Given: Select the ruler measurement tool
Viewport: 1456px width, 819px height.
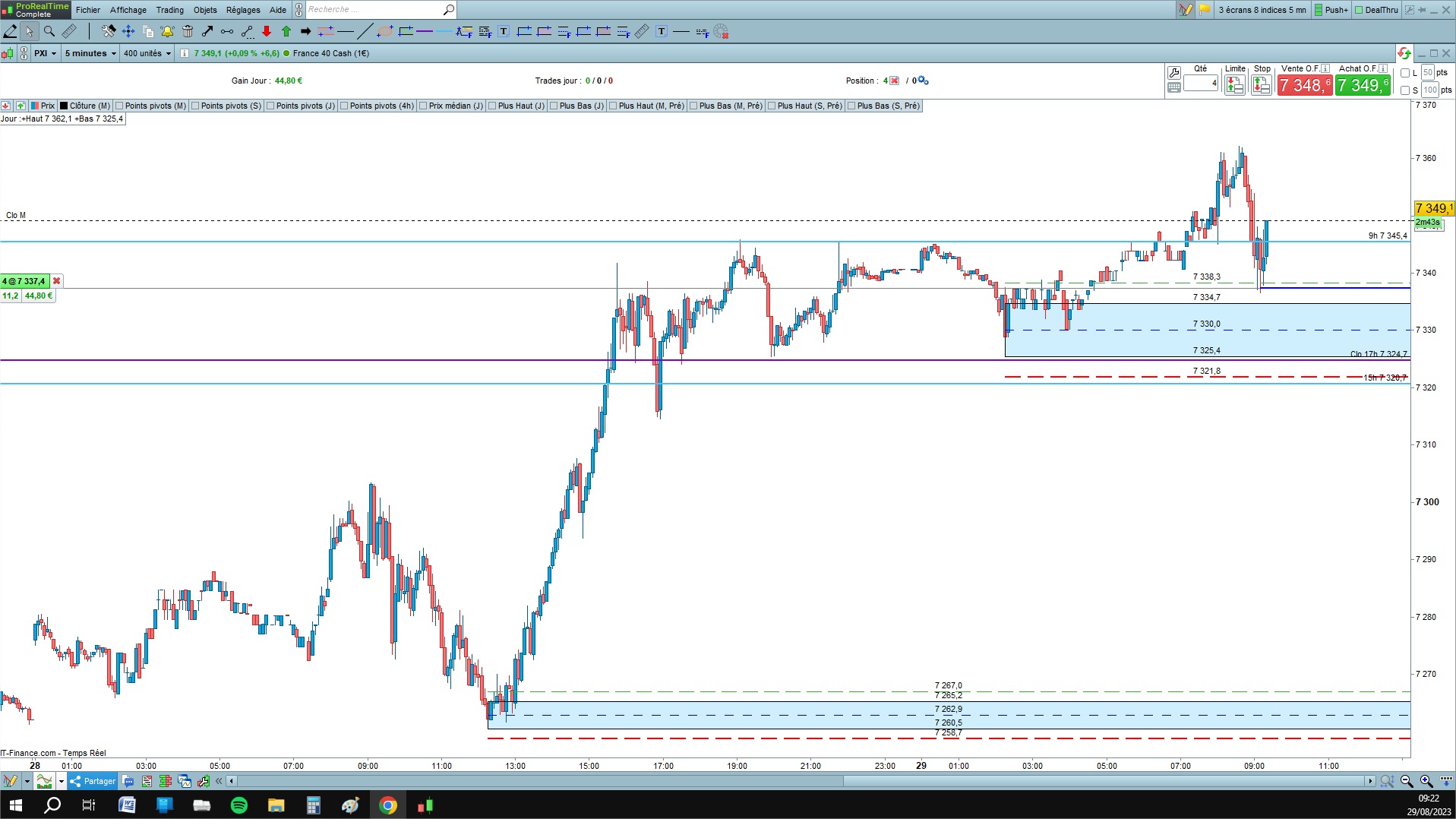Looking at the screenshot, I should click(69, 31).
